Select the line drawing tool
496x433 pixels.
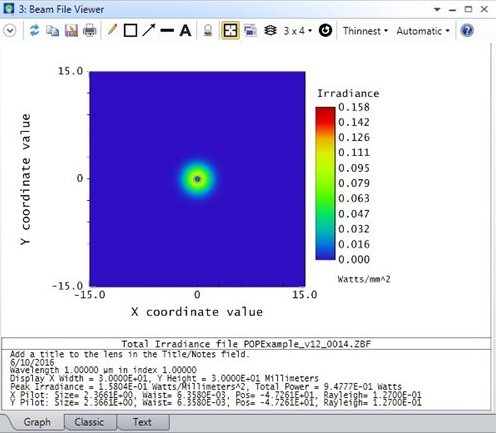167,31
